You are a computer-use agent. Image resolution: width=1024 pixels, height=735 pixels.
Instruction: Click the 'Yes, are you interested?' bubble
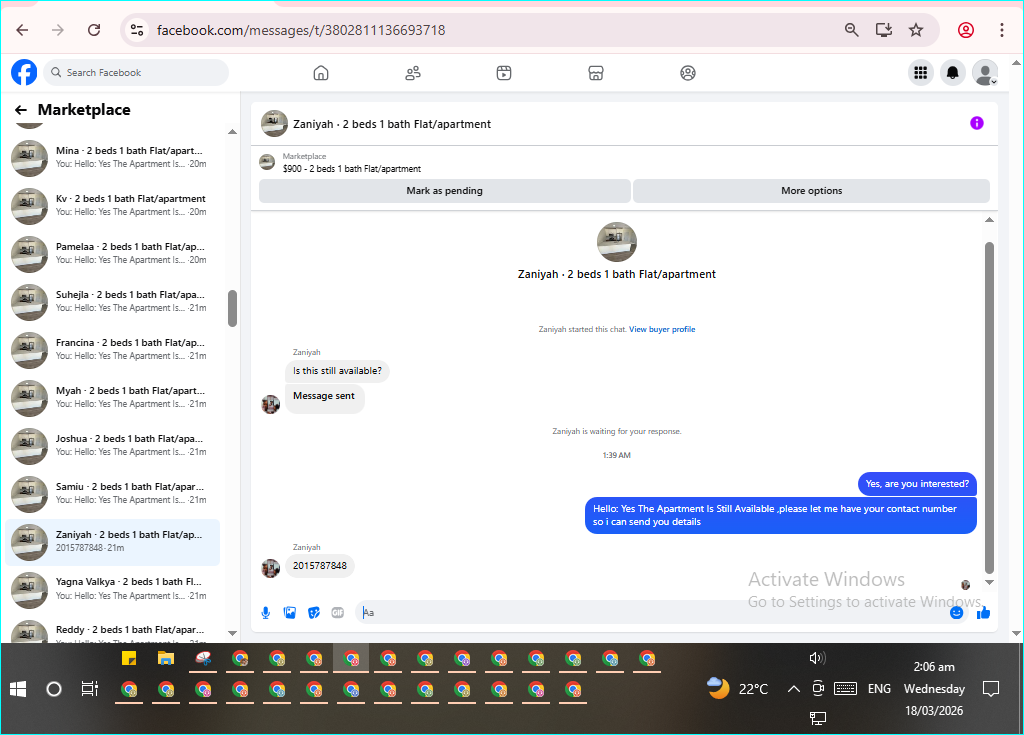tap(917, 484)
